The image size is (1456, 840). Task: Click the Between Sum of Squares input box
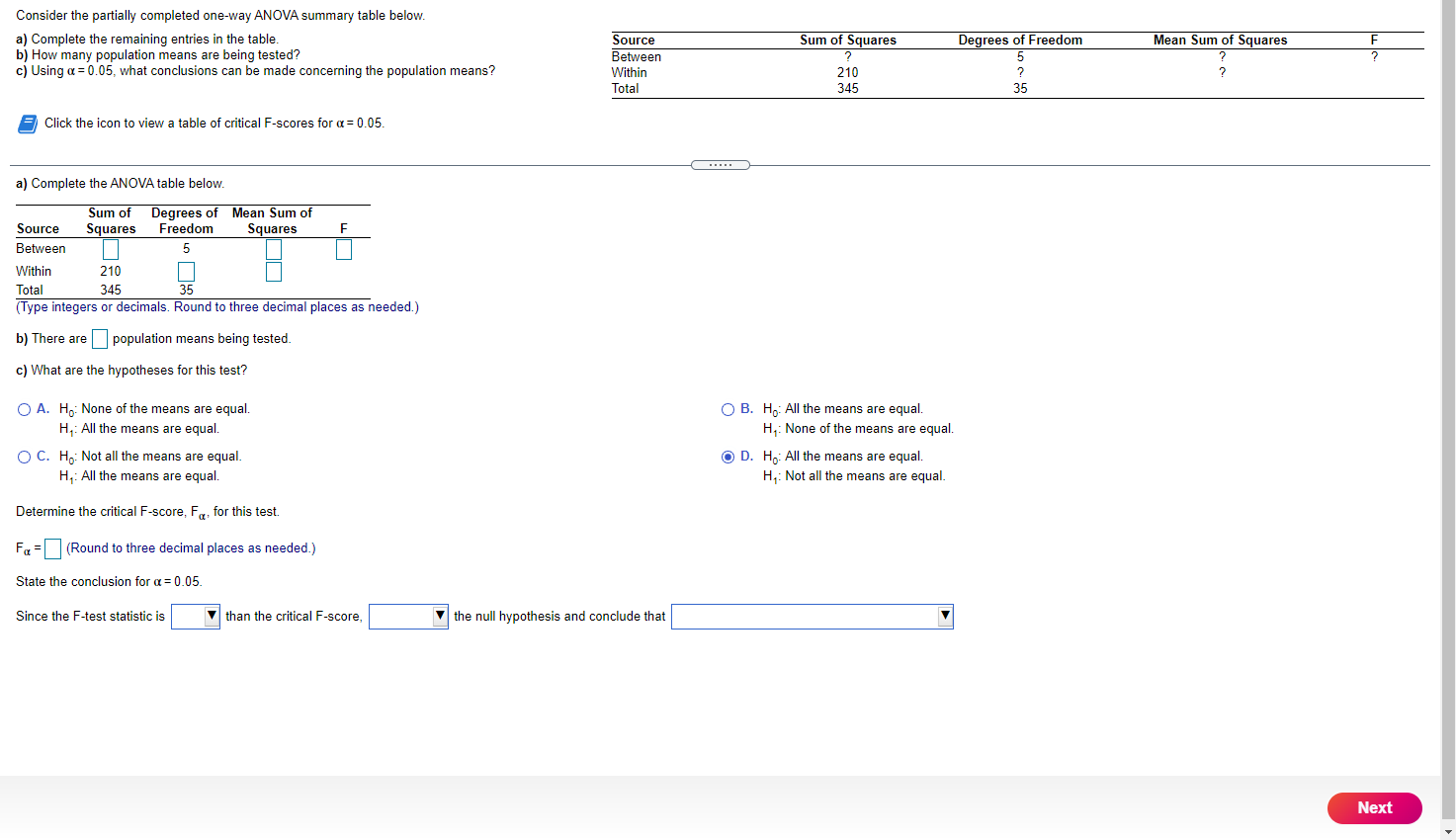pos(110,249)
